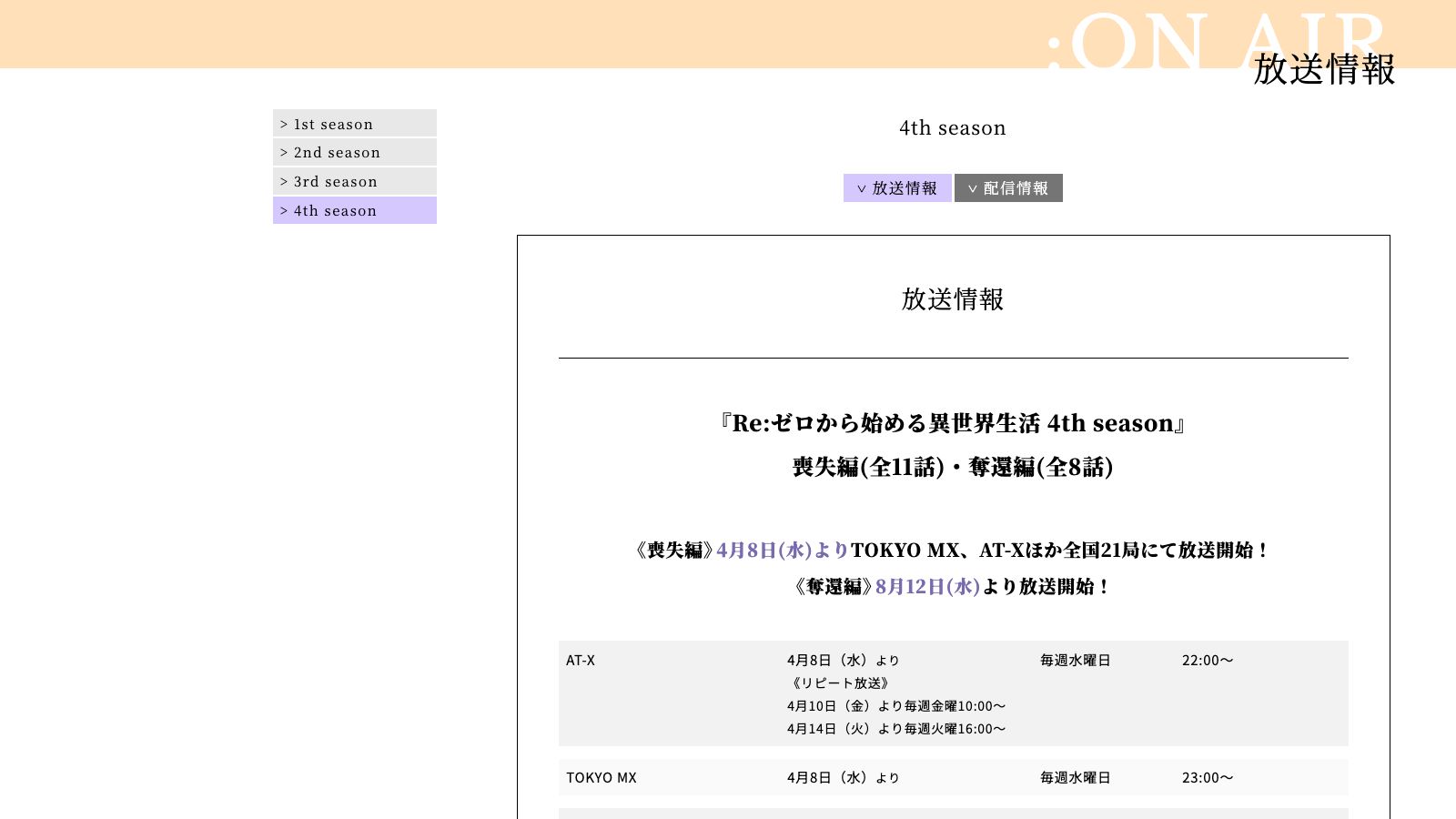Click repeat schedule 4月10日(金)より毎週金曜10:00～
Viewport: 1456px width, 819px height.
pyautogui.click(x=896, y=706)
